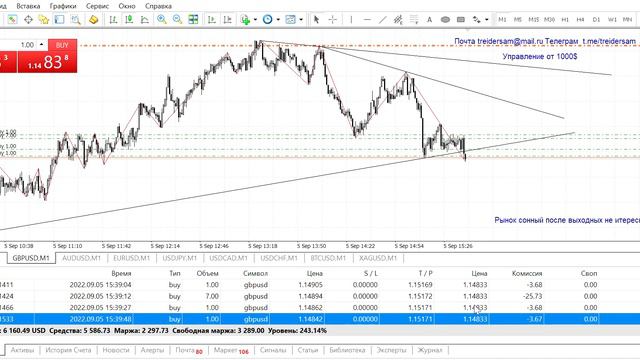
Task: Open the Data Window crosshair-target icon
Action: 28,19
